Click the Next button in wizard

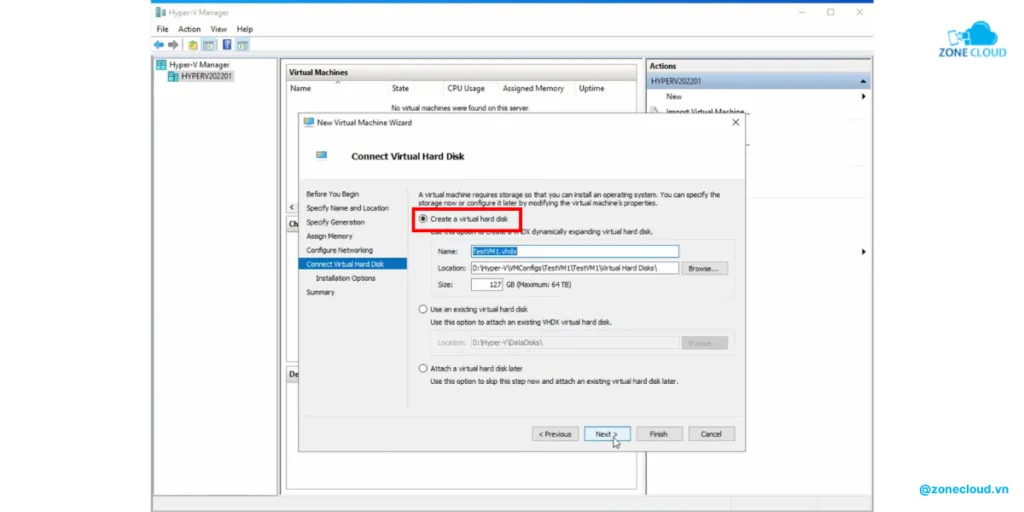(x=607, y=434)
